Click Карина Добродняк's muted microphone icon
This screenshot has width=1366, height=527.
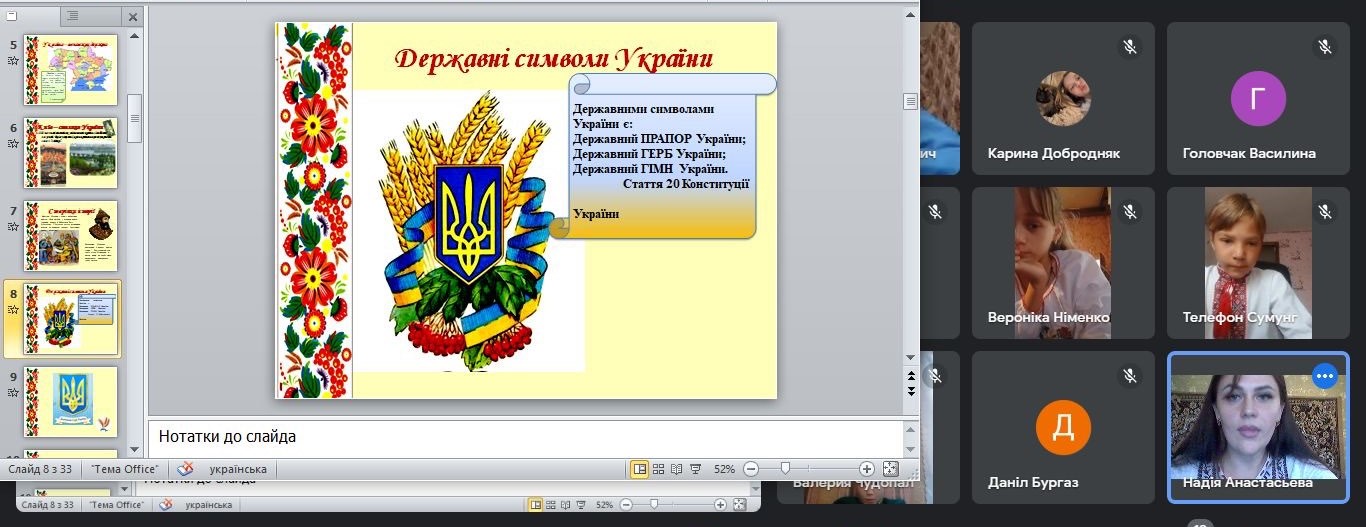[x=1130, y=46]
